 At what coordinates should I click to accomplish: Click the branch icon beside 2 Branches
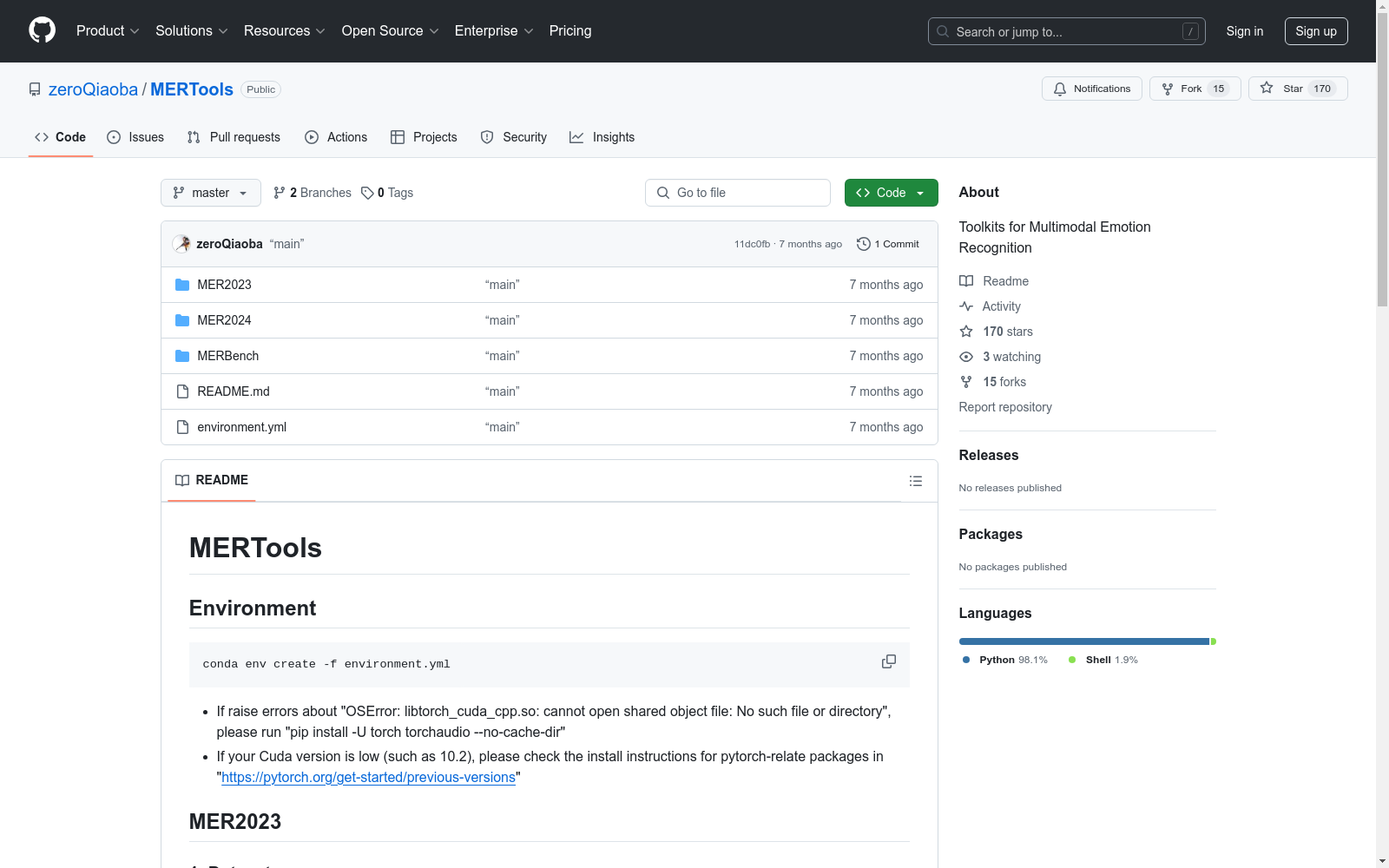click(280, 193)
